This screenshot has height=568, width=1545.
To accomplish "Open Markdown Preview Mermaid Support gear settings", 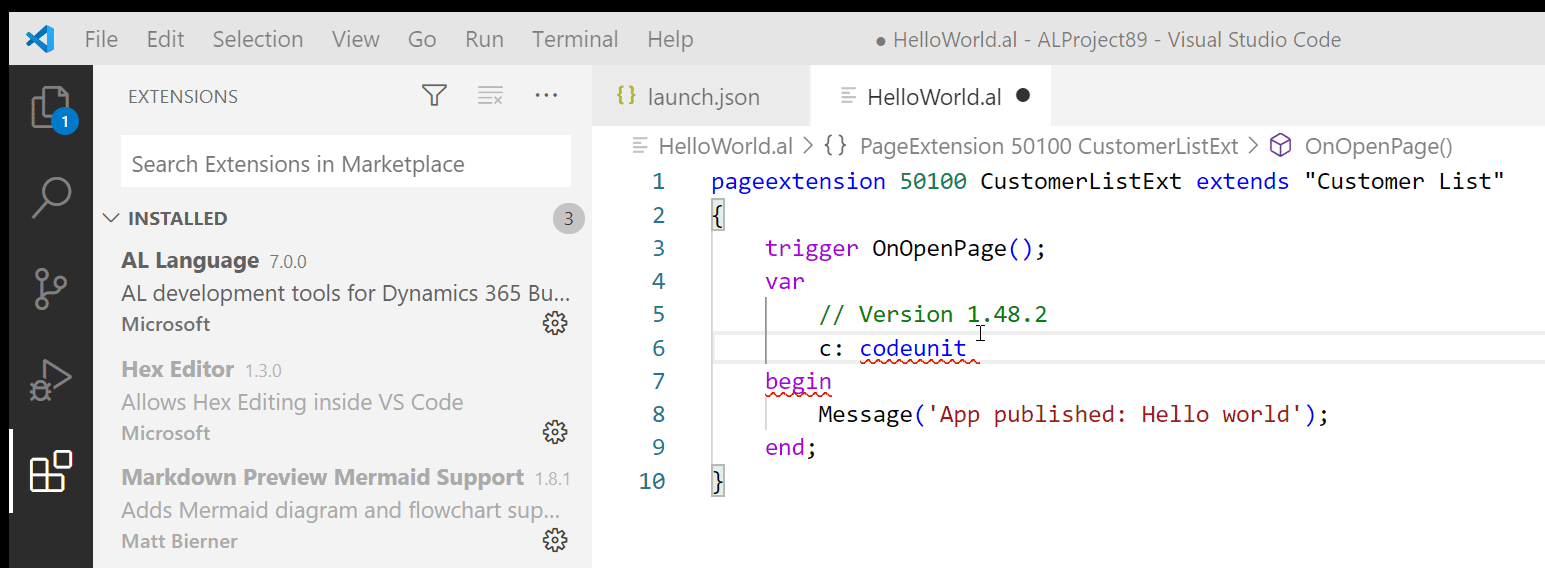I will [555, 541].
